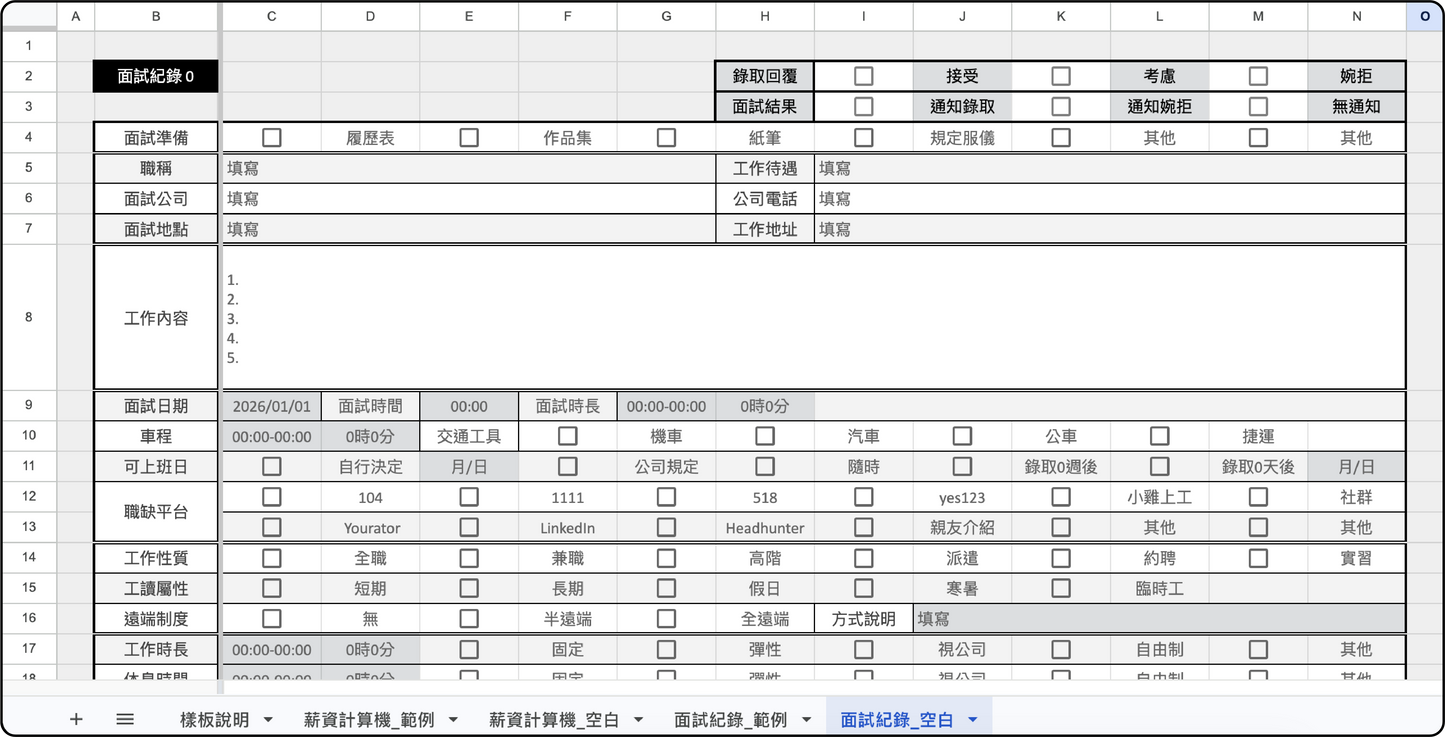Check the 全遠端 checkbox

point(666,619)
